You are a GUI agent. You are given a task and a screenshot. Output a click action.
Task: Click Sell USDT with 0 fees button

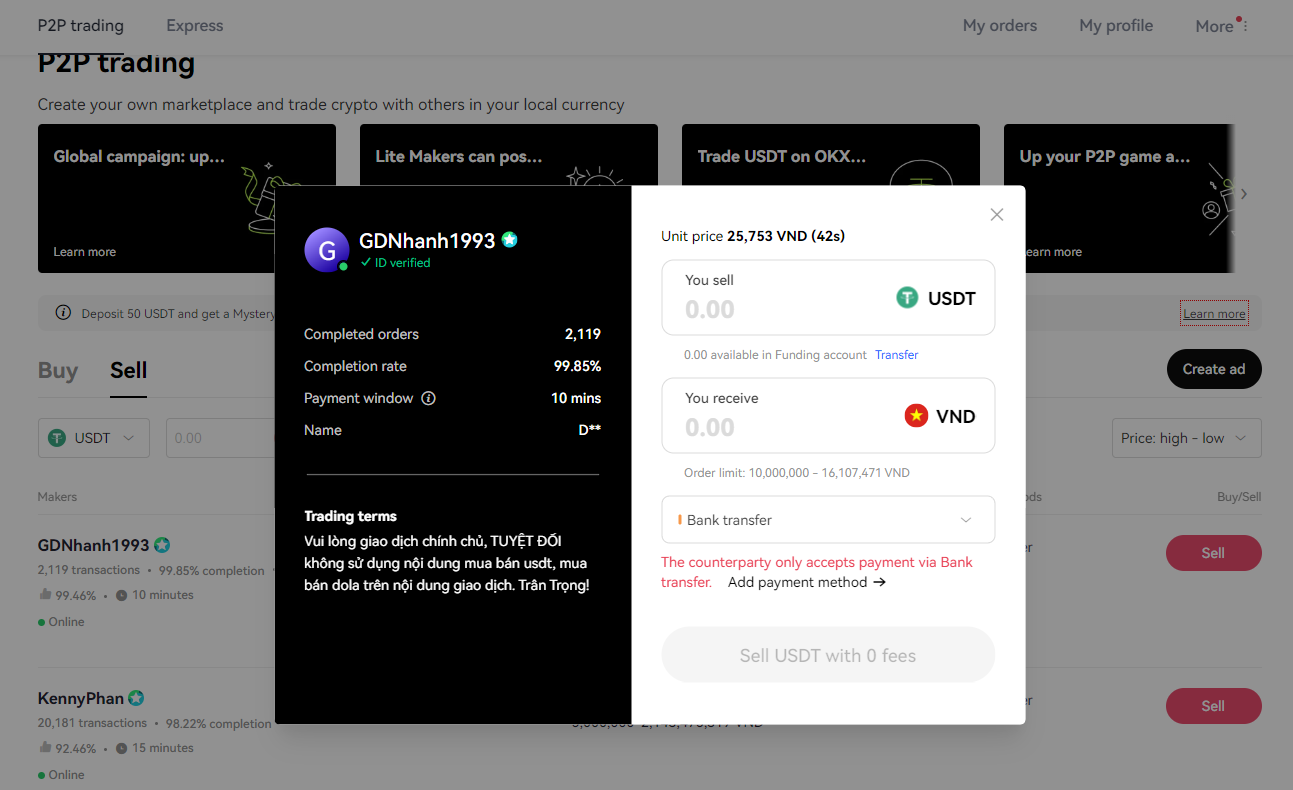point(828,655)
